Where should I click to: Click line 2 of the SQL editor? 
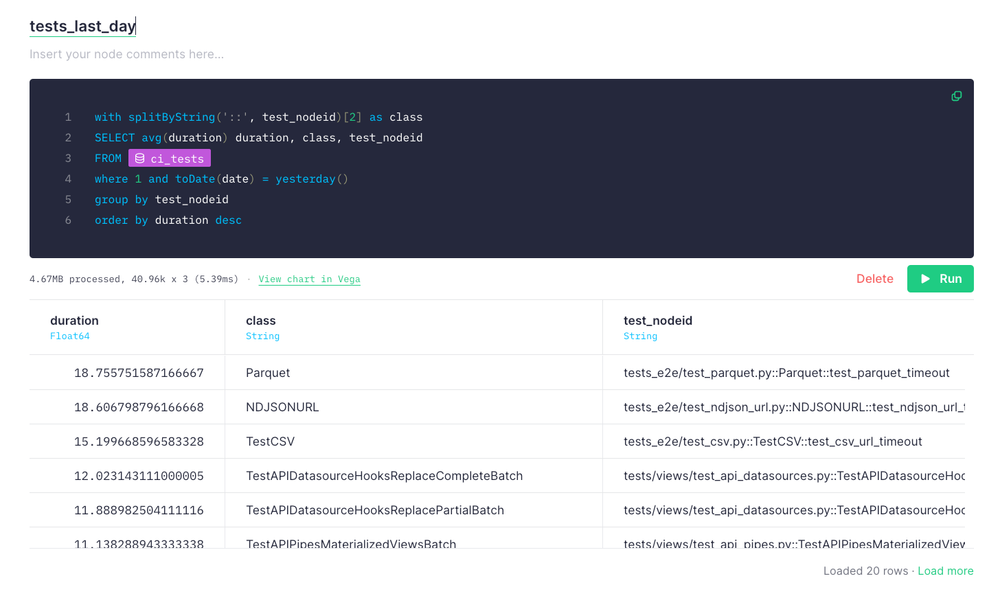258,138
